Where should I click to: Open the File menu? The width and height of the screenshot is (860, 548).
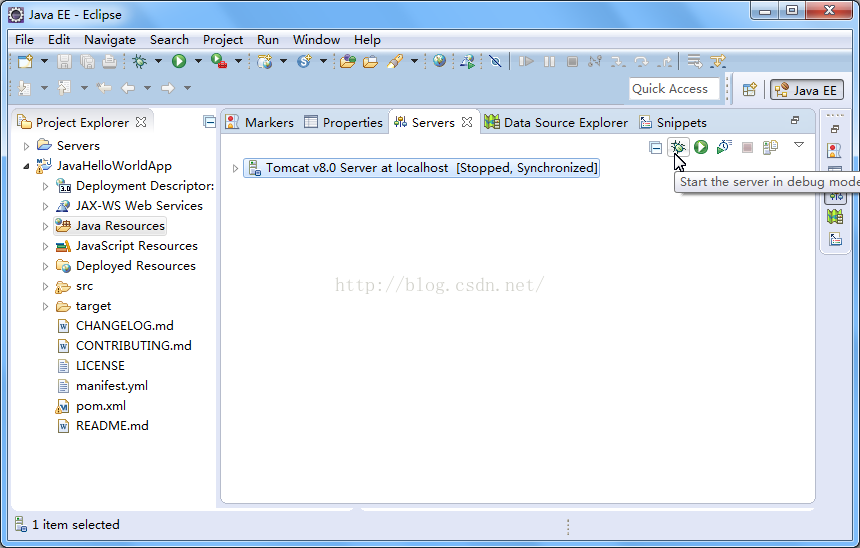(x=24, y=39)
